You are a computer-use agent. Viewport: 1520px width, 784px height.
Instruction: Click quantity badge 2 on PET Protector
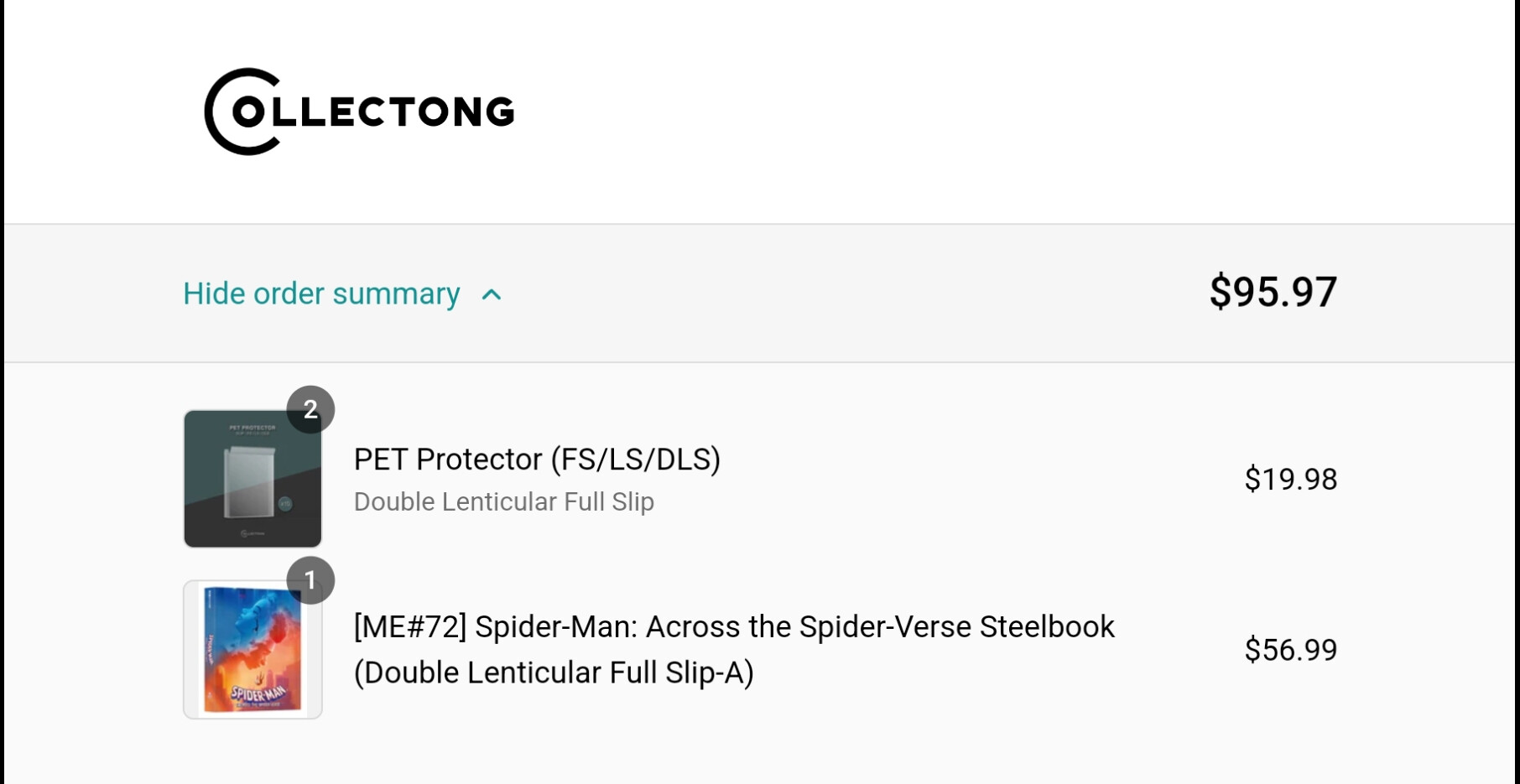pos(310,409)
